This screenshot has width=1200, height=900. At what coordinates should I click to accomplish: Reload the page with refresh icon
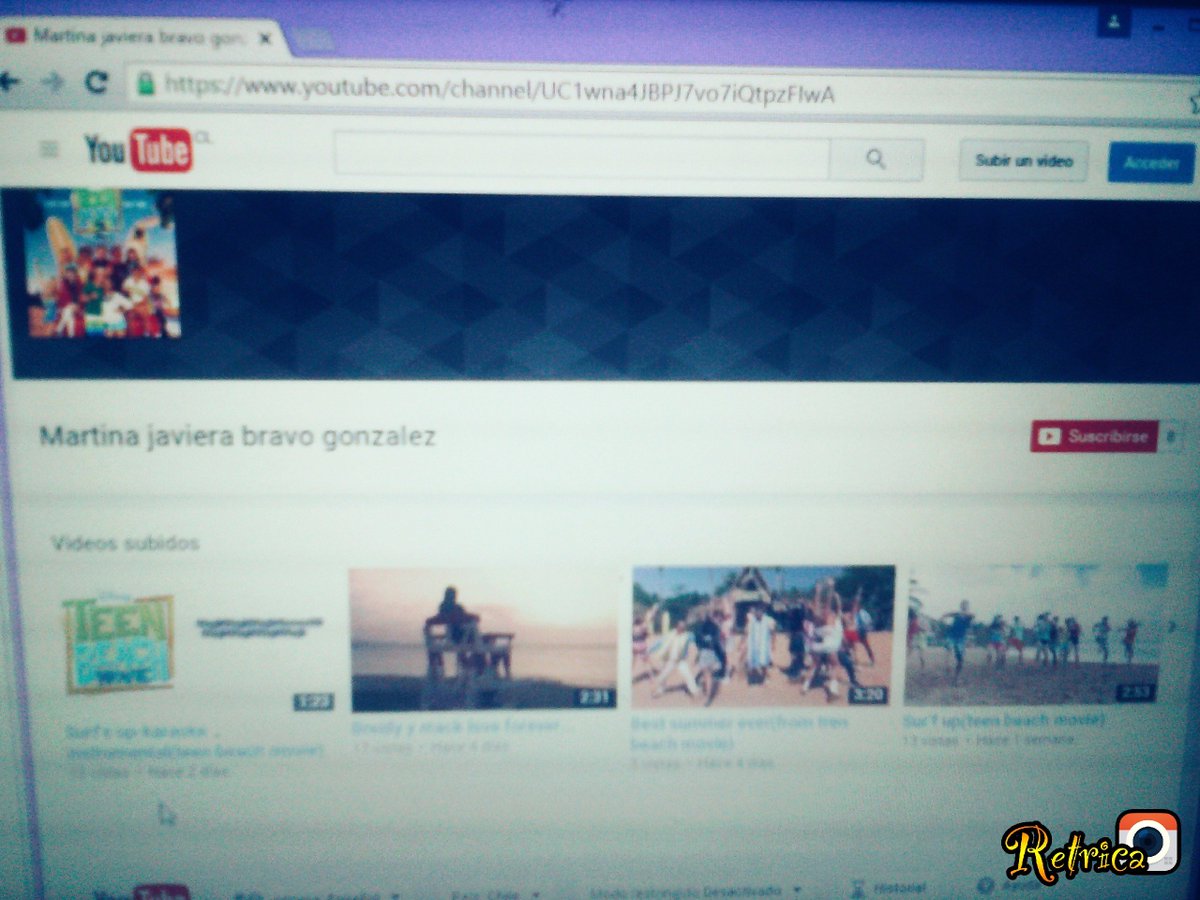point(96,83)
